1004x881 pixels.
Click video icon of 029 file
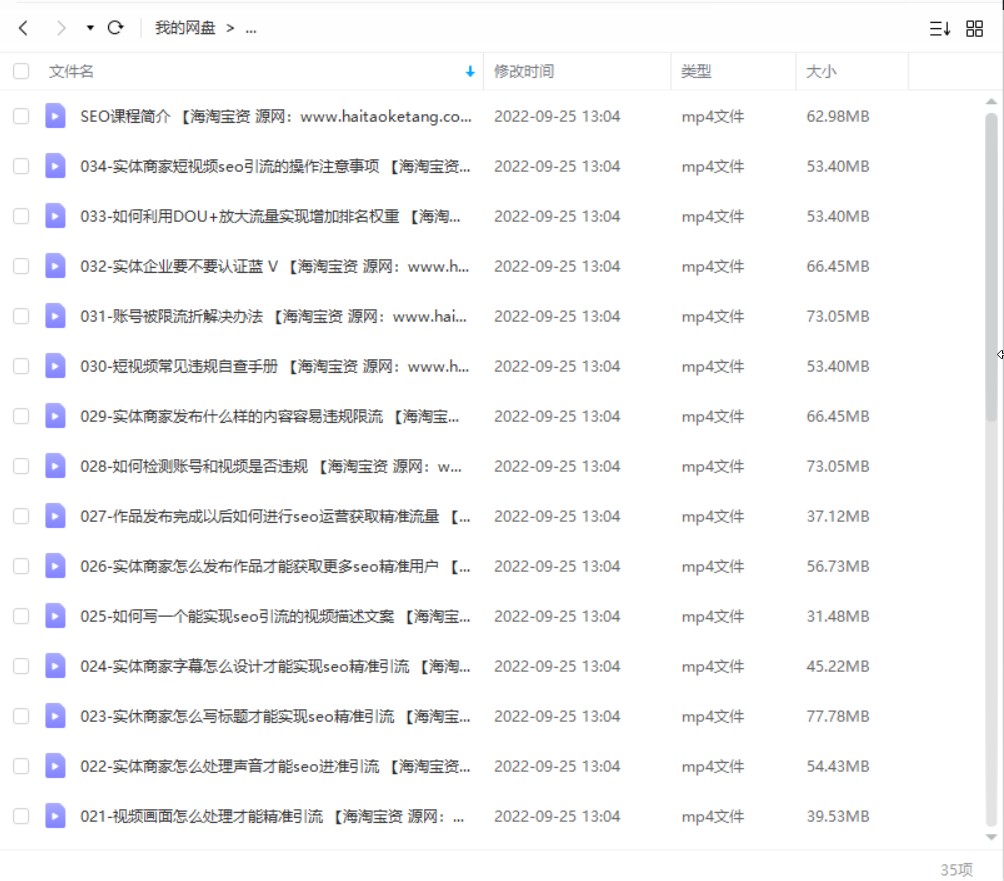pyautogui.click(x=55, y=416)
